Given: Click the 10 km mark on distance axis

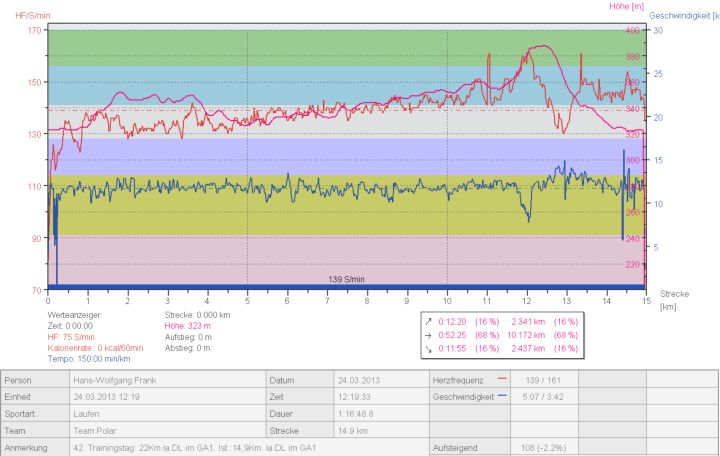Looking at the screenshot, I should tap(447, 300).
